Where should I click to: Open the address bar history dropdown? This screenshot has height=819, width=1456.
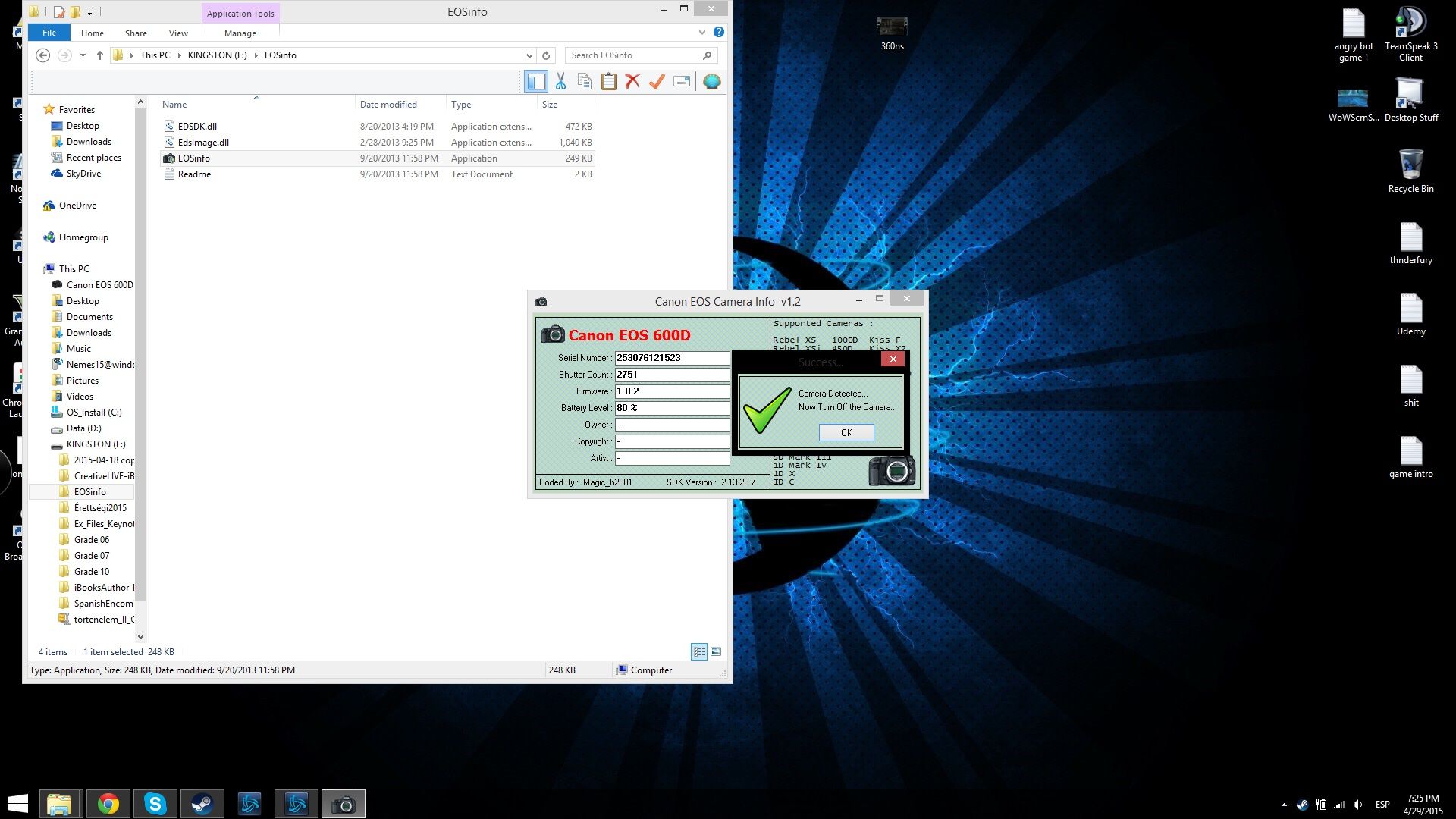[x=529, y=55]
